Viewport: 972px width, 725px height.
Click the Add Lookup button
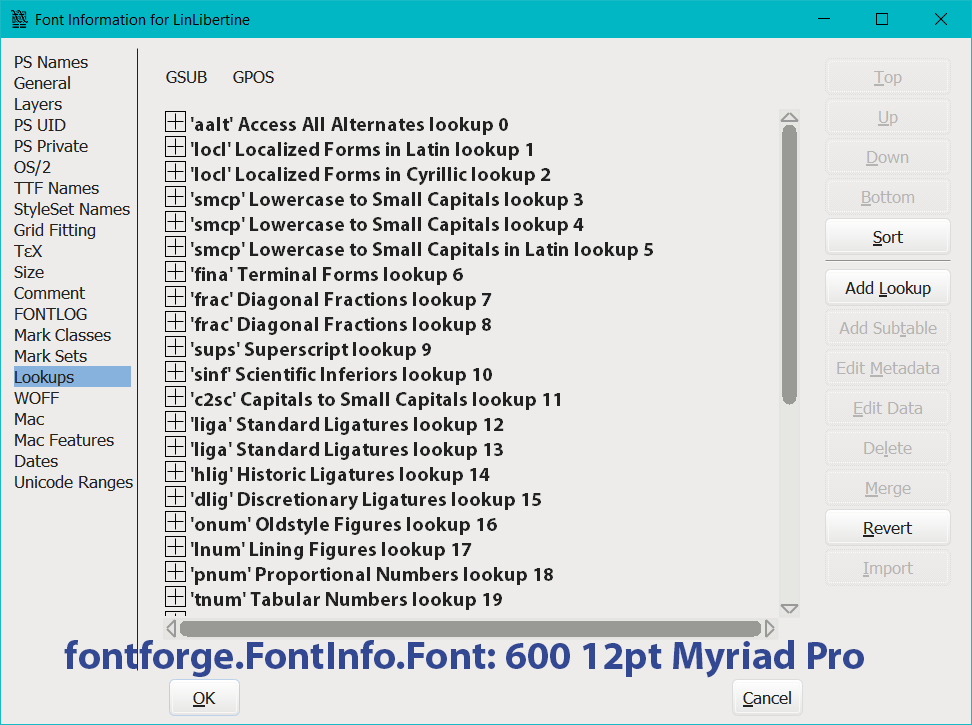coord(887,288)
